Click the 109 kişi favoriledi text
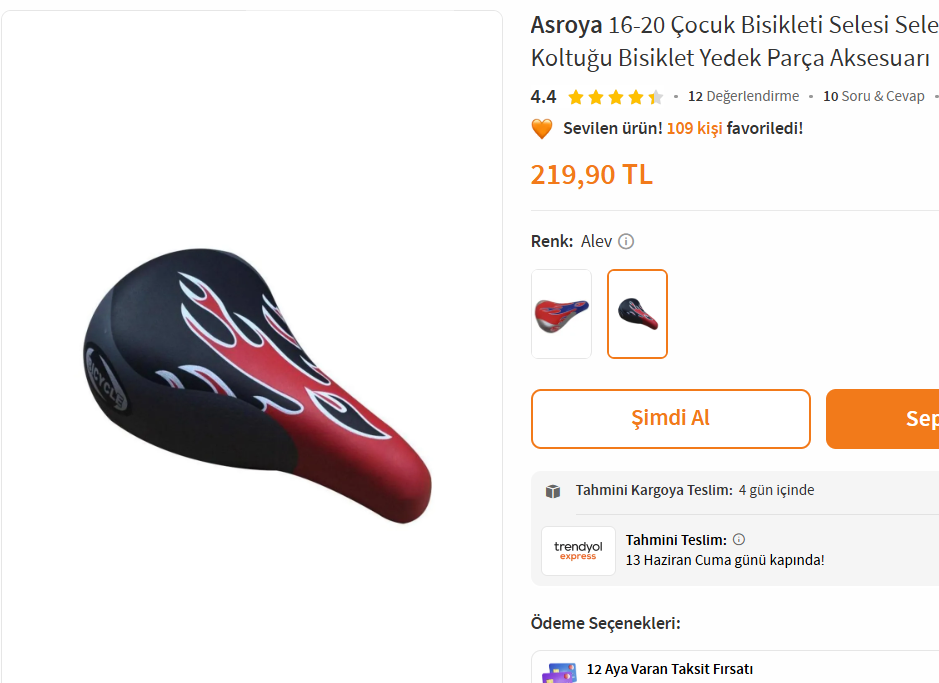Screen dimensions: 939x683 (735, 128)
